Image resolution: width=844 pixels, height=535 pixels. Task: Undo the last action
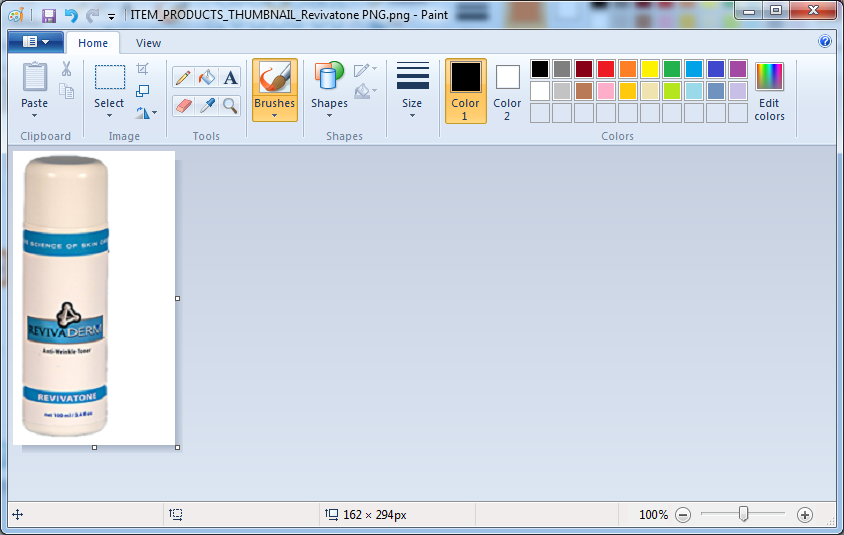point(70,16)
